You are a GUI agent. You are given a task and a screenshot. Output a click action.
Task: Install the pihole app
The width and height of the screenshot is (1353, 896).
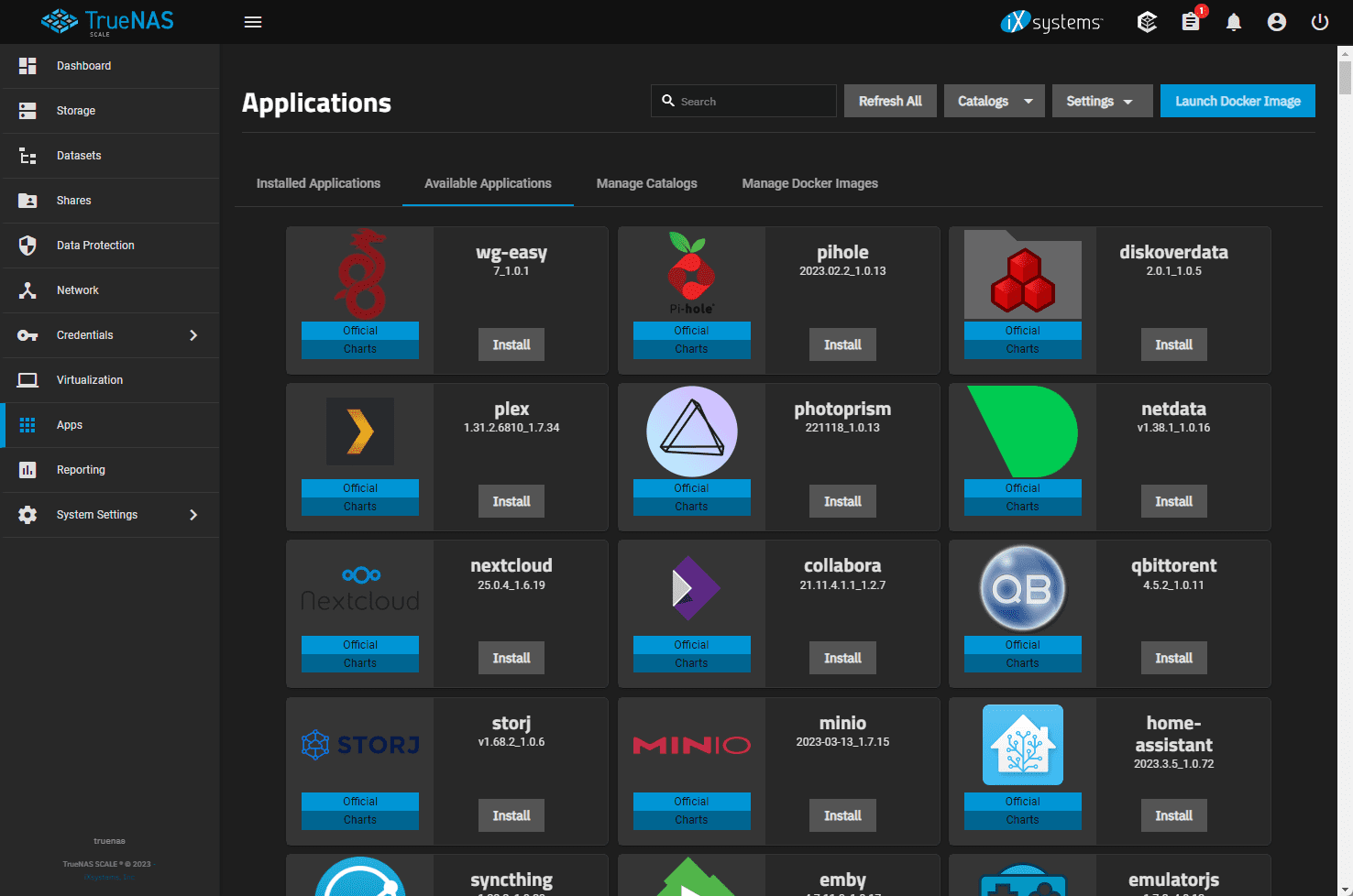pyautogui.click(x=842, y=344)
